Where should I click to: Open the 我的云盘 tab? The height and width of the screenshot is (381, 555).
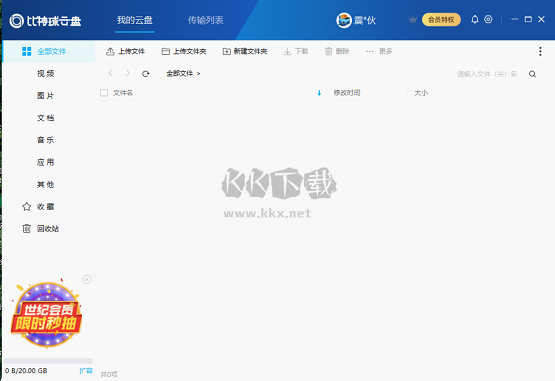pos(135,20)
